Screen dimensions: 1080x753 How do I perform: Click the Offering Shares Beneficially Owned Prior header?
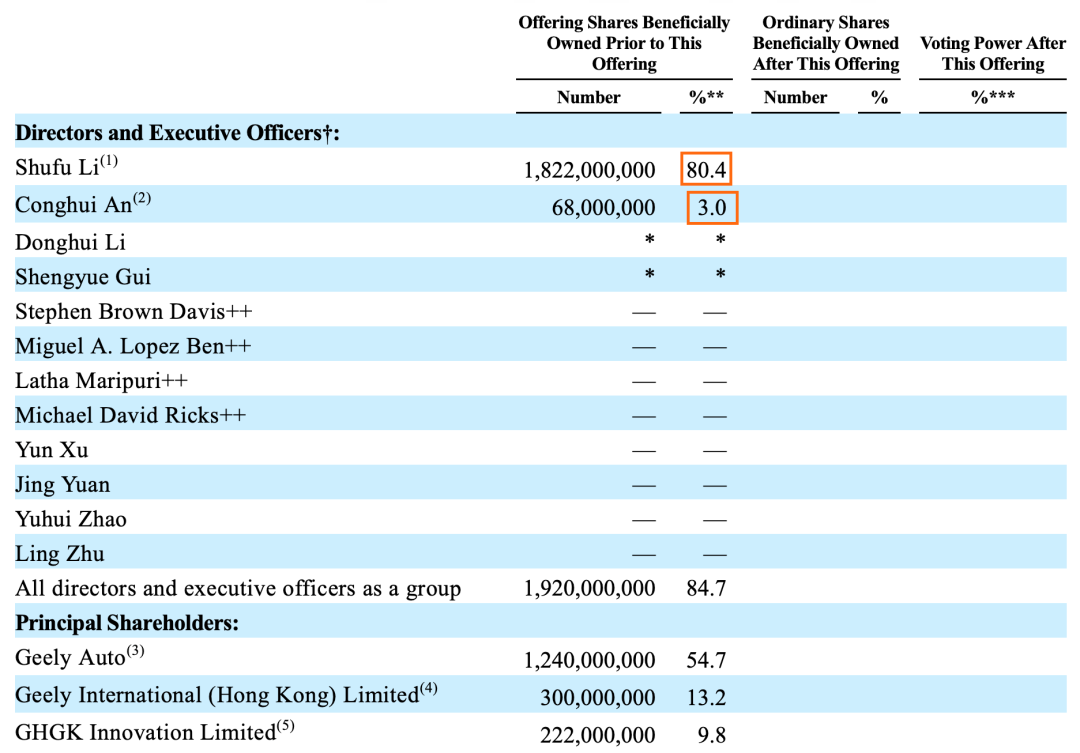(x=624, y=43)
